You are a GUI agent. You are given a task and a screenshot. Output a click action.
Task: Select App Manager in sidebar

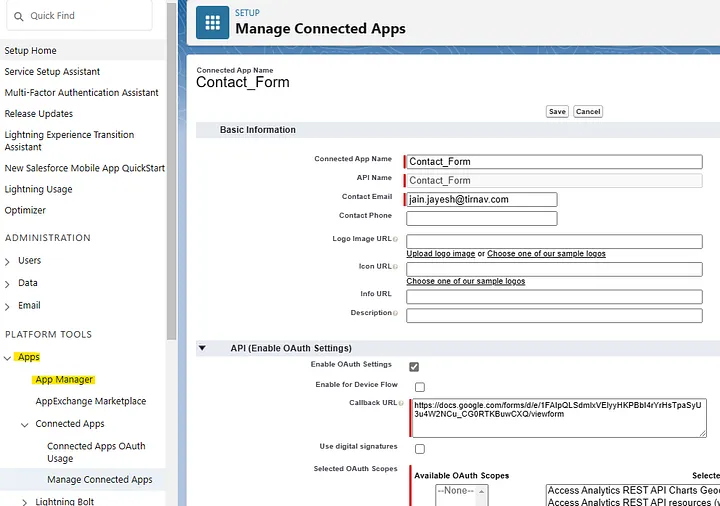click(x=64, y=380)
